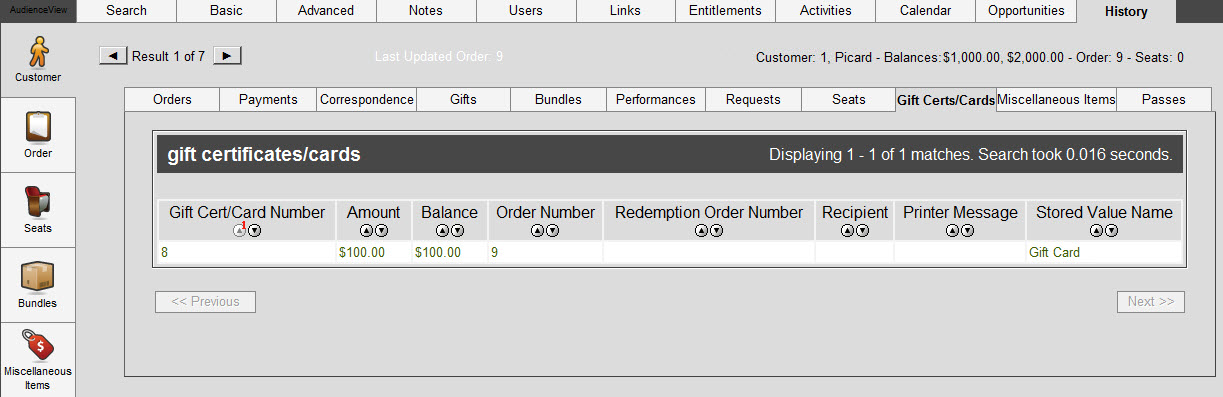Go to the previous result arrow
Screen dimensions: 1223x397
pos(113,56)
